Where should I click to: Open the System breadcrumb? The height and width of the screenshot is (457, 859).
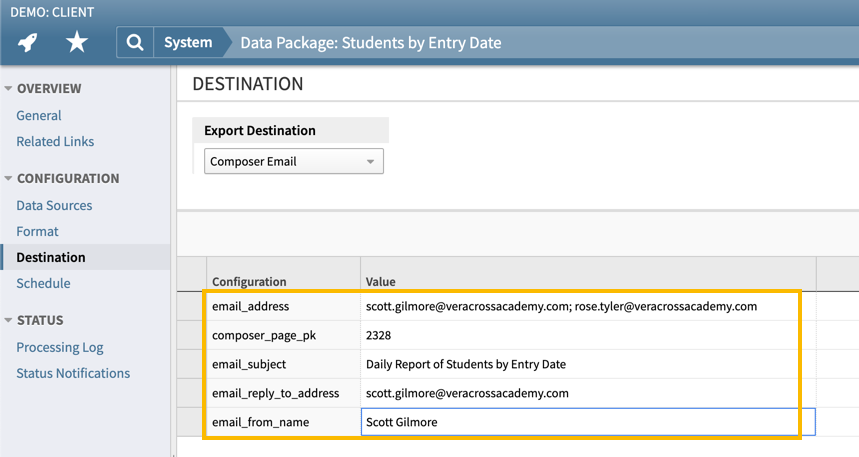(x=188, y=42)
